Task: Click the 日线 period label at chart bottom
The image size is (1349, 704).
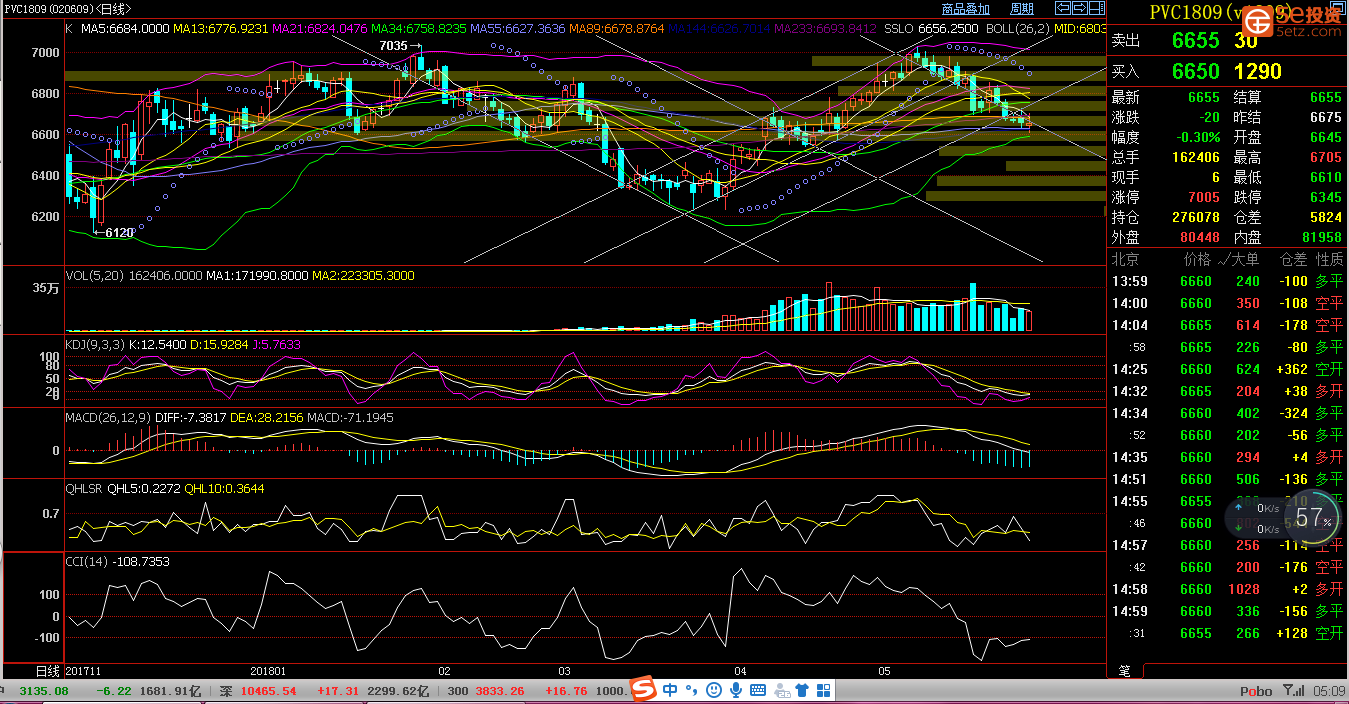Action: pyautogui.click(x=47, y=670)
